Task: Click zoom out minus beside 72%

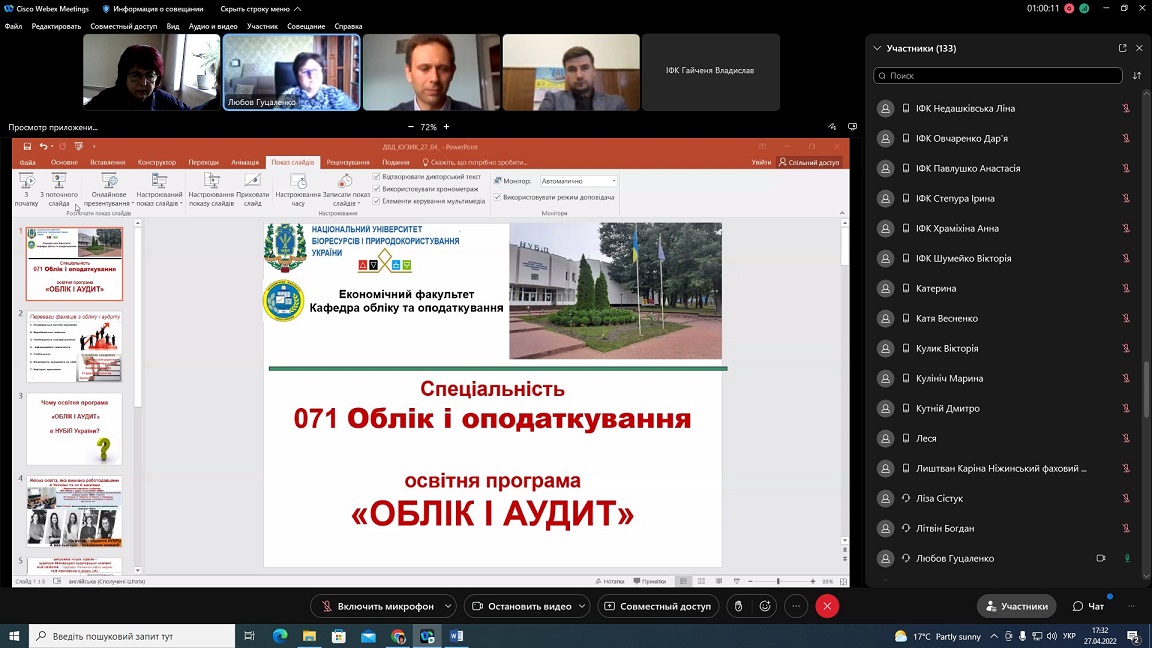Action: pos(411,127)
